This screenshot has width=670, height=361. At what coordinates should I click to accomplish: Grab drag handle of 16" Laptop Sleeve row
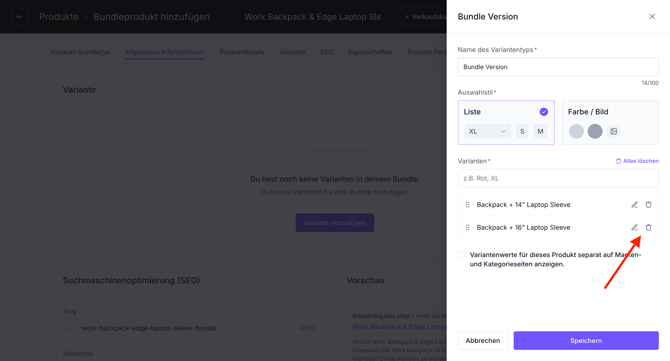pyautogui.click(x=467, y=227)
